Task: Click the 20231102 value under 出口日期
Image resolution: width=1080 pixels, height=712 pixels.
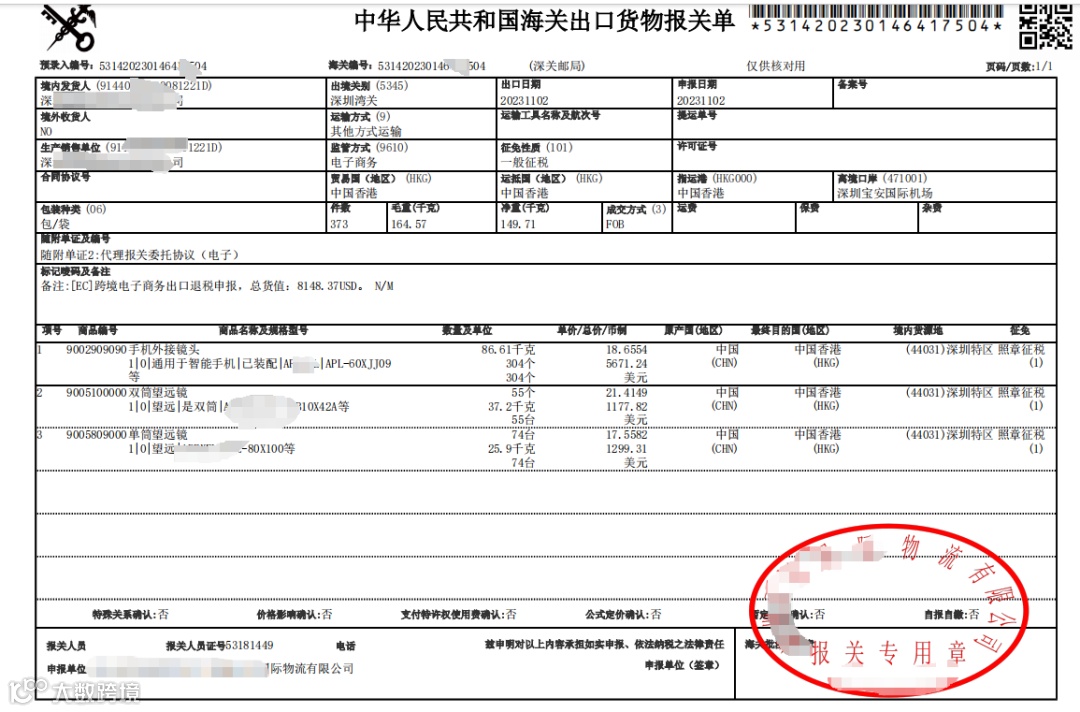Action: (x=524, y=101)
